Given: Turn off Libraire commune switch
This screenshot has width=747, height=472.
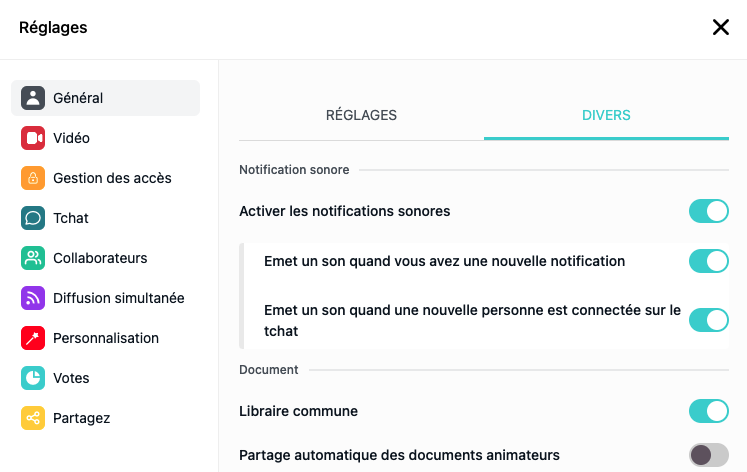Looking at the screenshot, I should point(708,411).
